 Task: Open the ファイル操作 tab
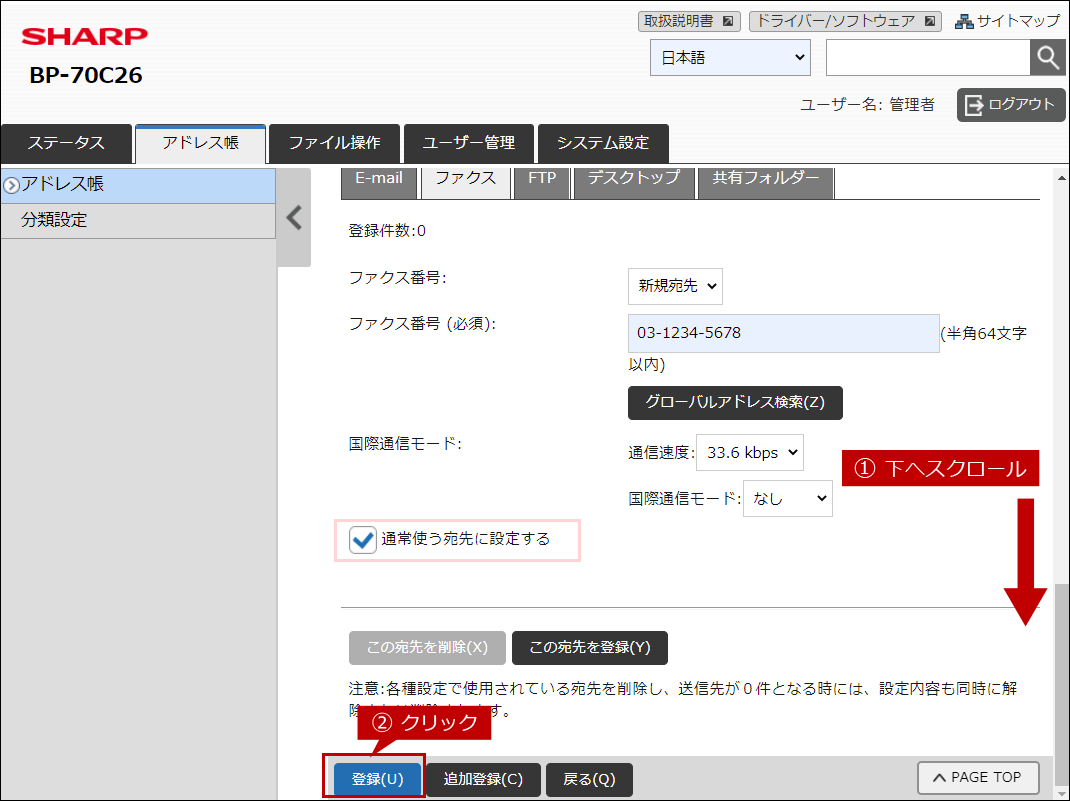pyautogui.click(x=334, y=143)
